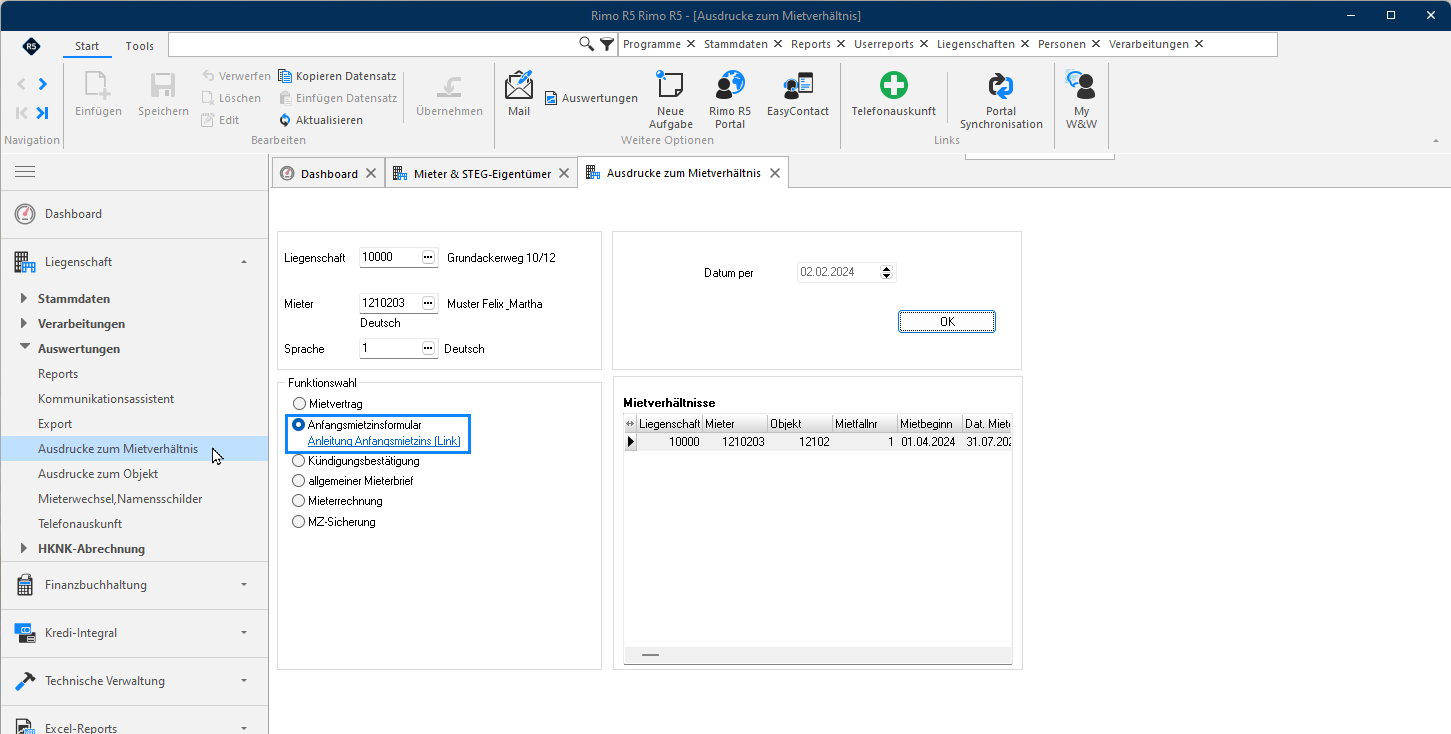Screen dimensions: 1451x734
Task: Click Kopieren Datensatz
Action: [x=338, y=76]
